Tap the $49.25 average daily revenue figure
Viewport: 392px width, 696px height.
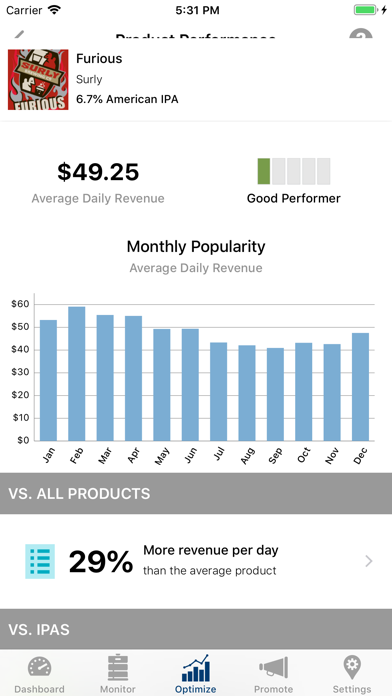pyautogui.click(x=98, y=172)
